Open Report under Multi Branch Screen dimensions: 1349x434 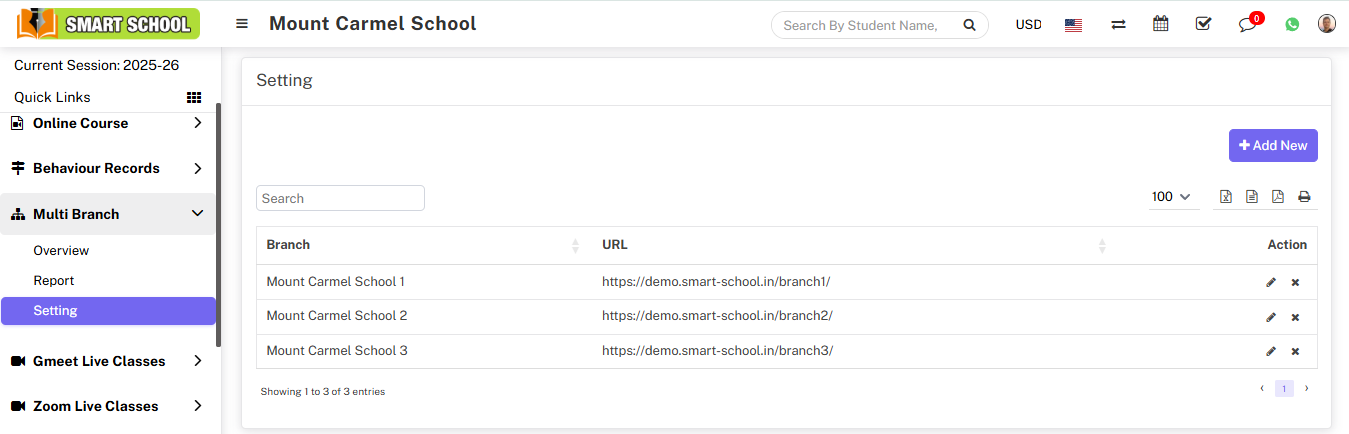(x=54, y=281)
